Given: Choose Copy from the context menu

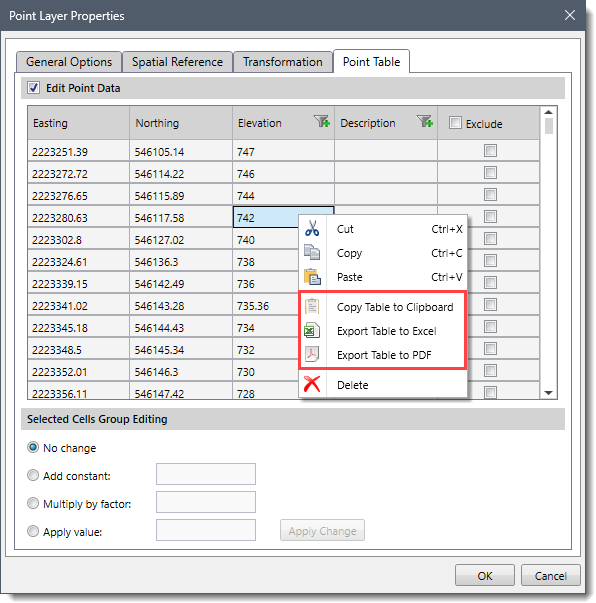Looking at the screenshot, I should (383, 253).
